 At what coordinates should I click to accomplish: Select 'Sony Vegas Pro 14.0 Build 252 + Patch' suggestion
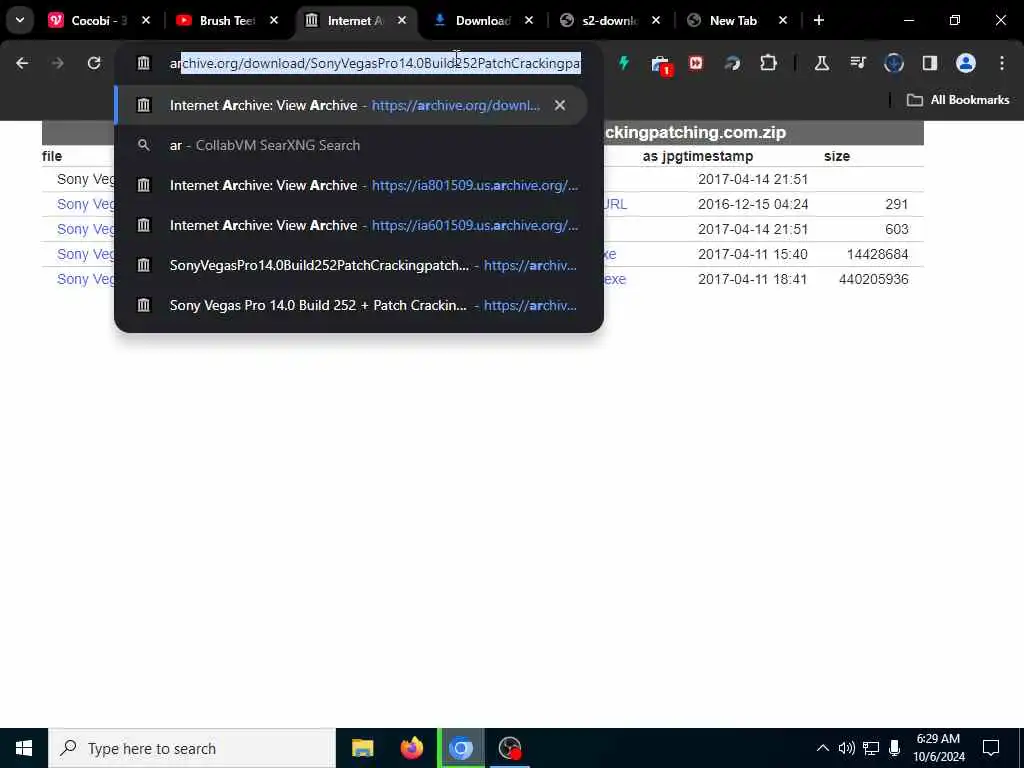(358, 305)
